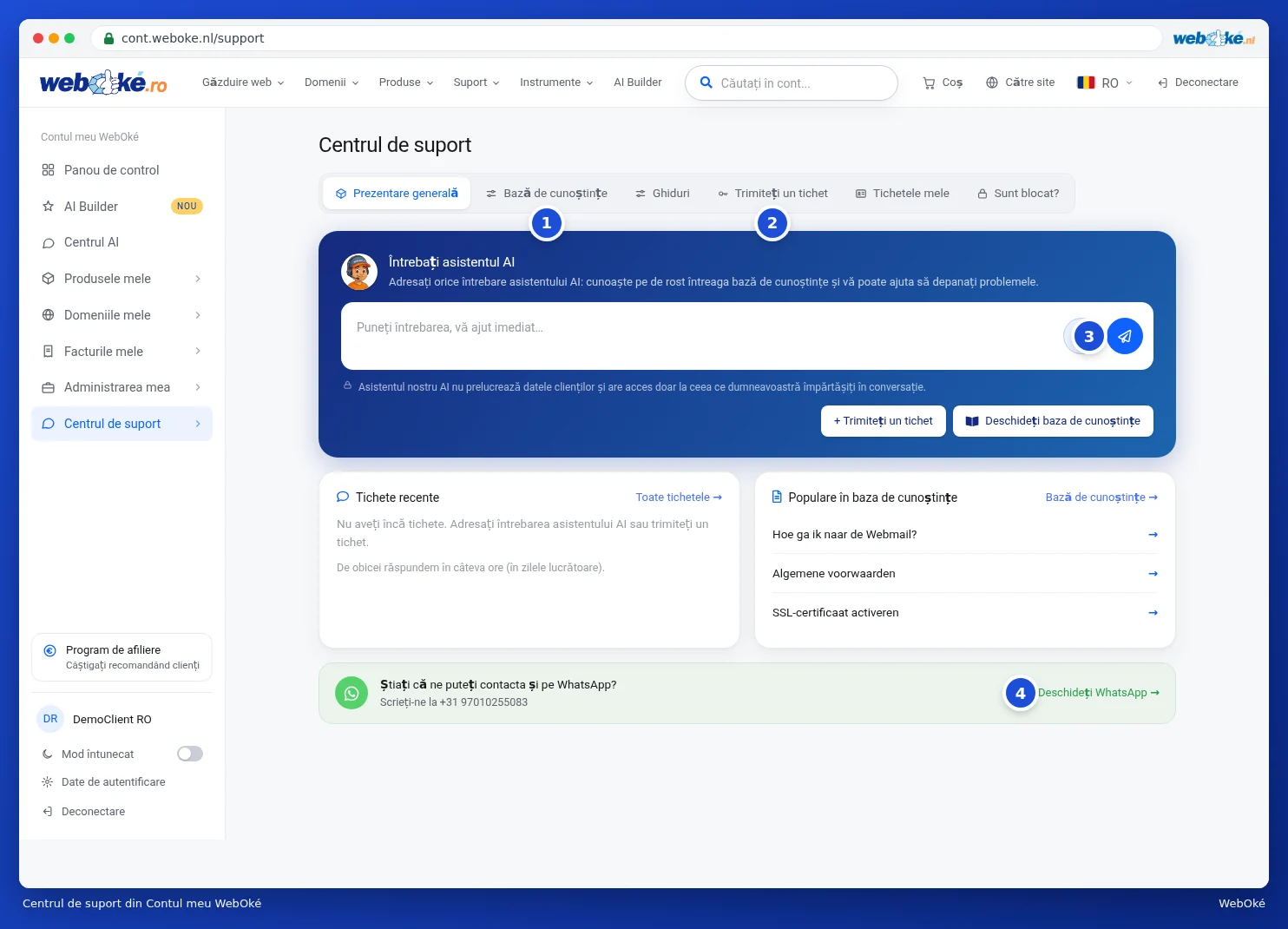1288x929 pixels.
Task: Open the Suport dropdown menu
Action: point(476,82)
